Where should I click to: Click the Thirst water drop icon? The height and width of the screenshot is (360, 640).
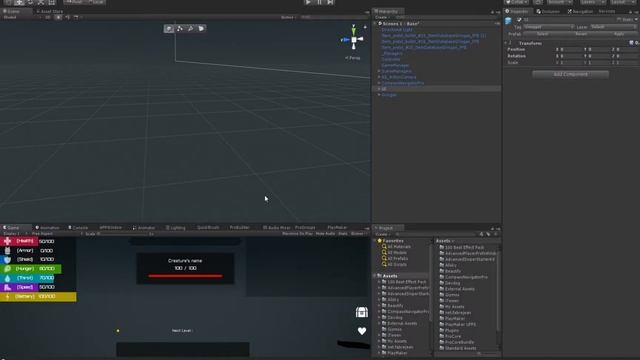point(7,278)
